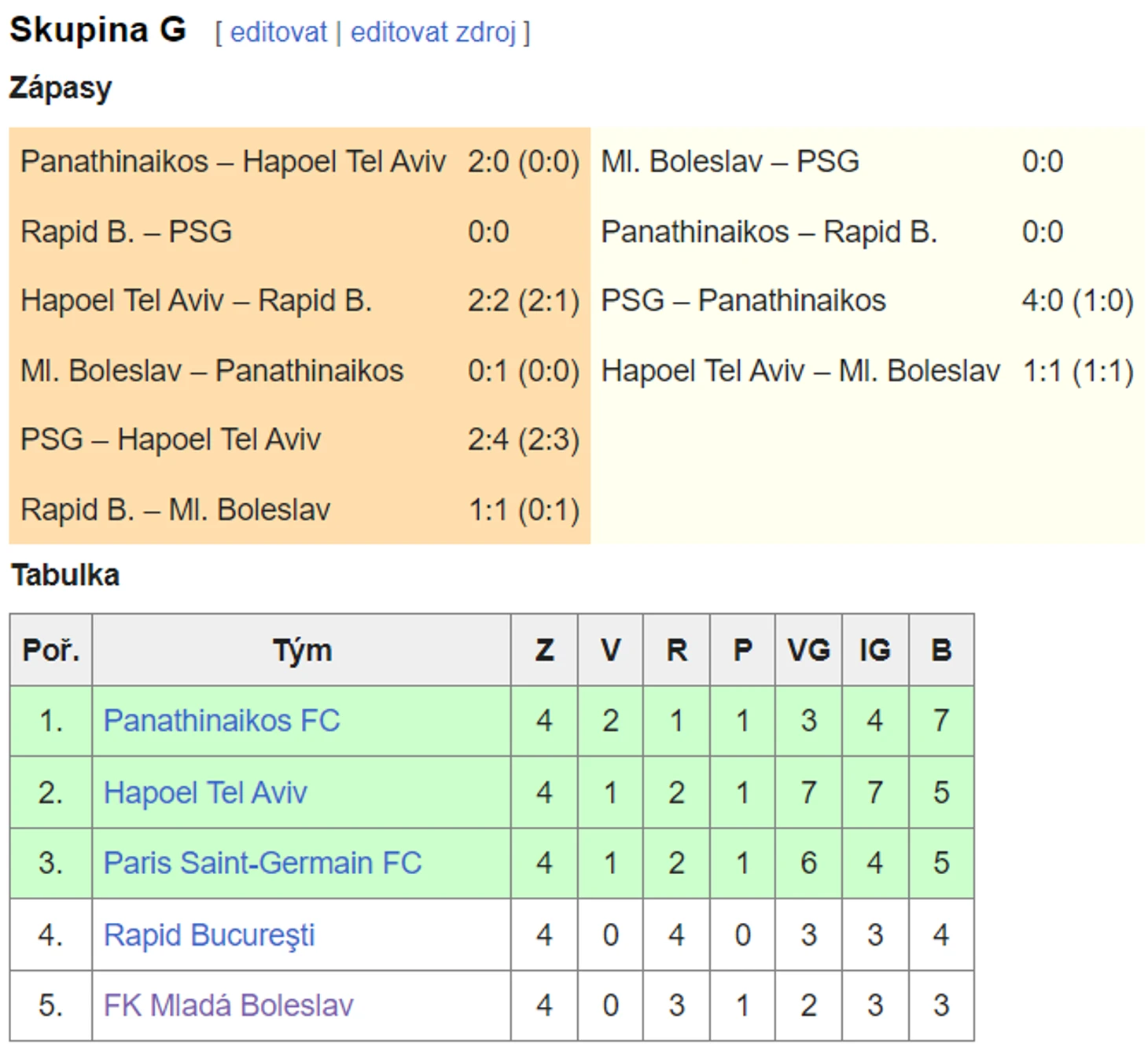Open the Paris Saint-Germain FC link
1148x1062 pixels.
pyautogui.click(x=263, y=863)
